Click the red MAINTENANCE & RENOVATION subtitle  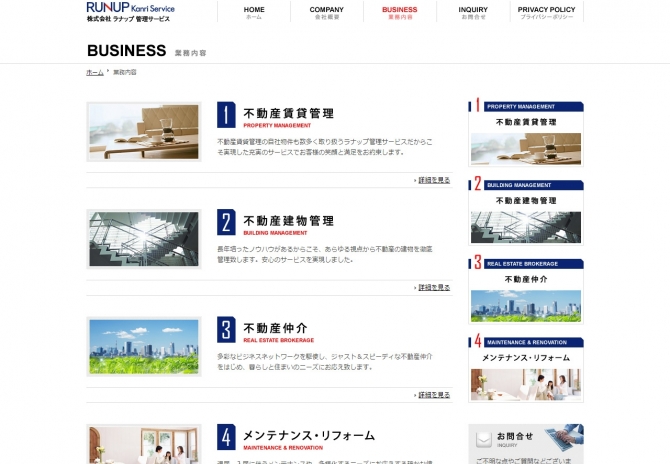tap(283, 448)
